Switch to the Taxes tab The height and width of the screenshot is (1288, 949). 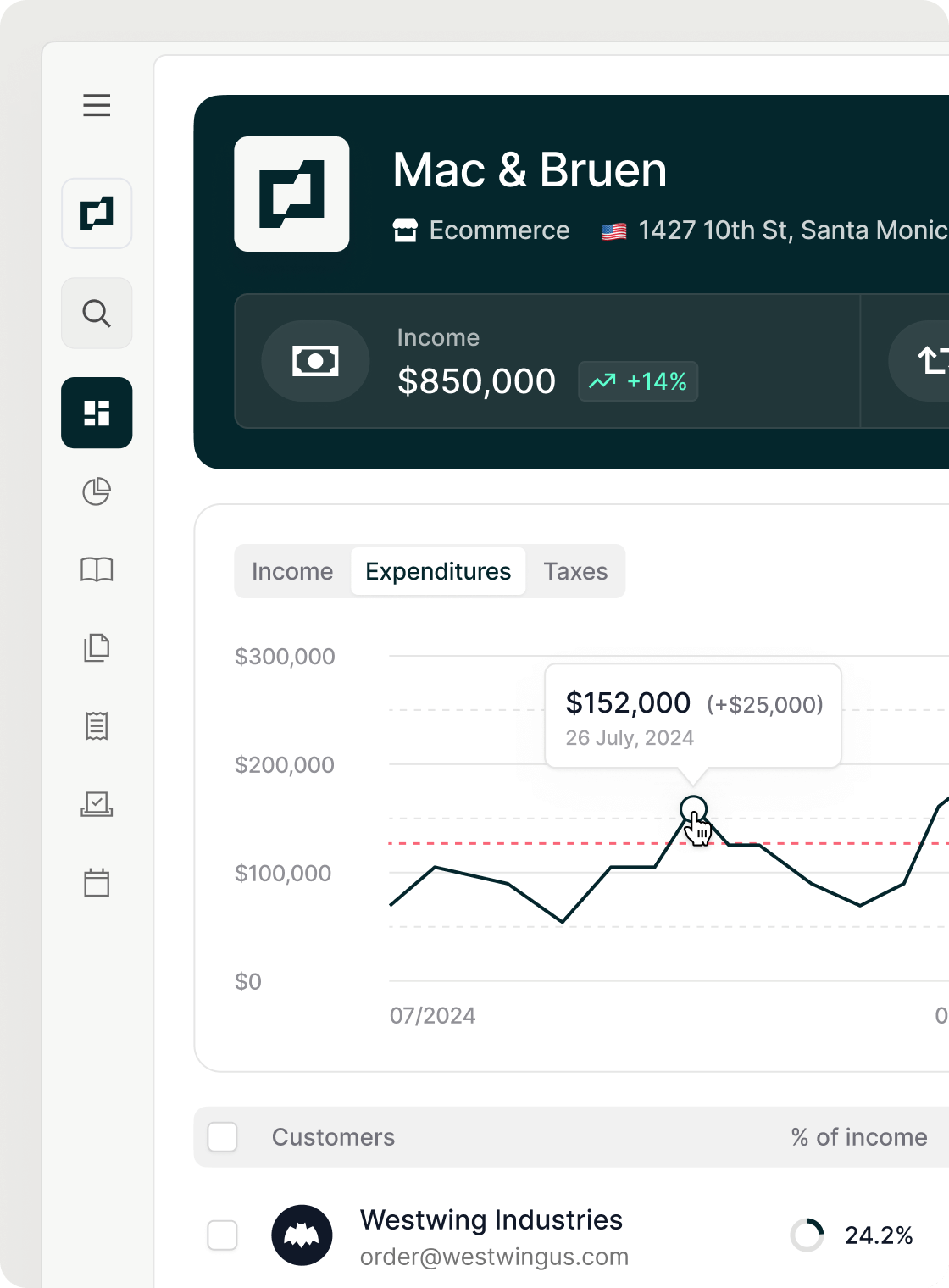tap(575, 571)
